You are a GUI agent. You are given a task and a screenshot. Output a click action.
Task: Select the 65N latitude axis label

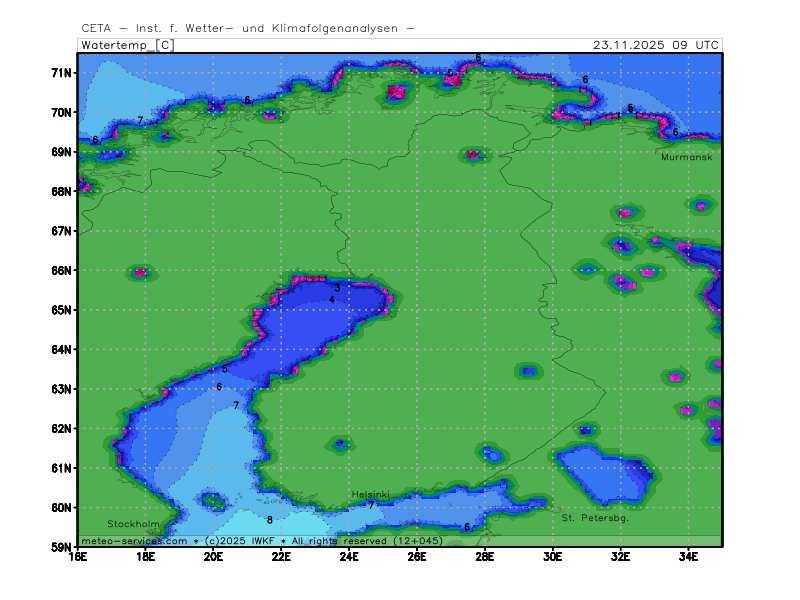pyautogui.click(x=62, y=310)
